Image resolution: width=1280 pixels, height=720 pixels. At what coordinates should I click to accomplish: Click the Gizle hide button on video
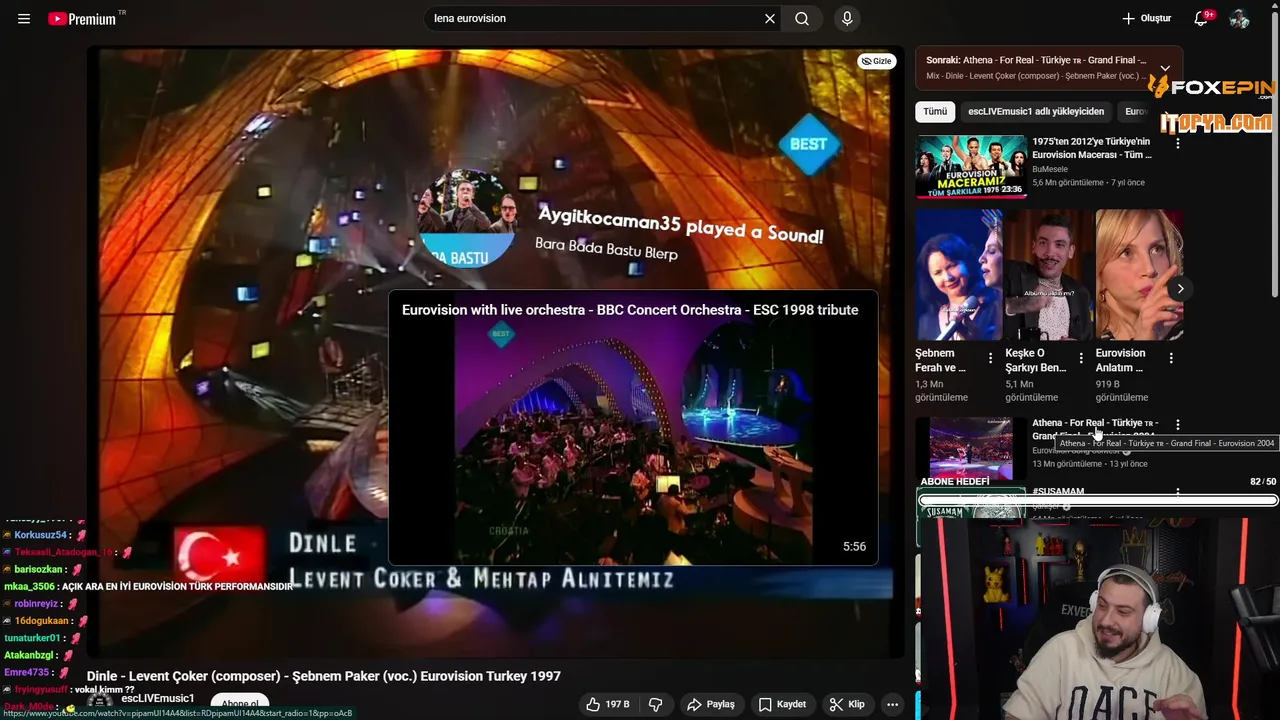tap(877, 61)
